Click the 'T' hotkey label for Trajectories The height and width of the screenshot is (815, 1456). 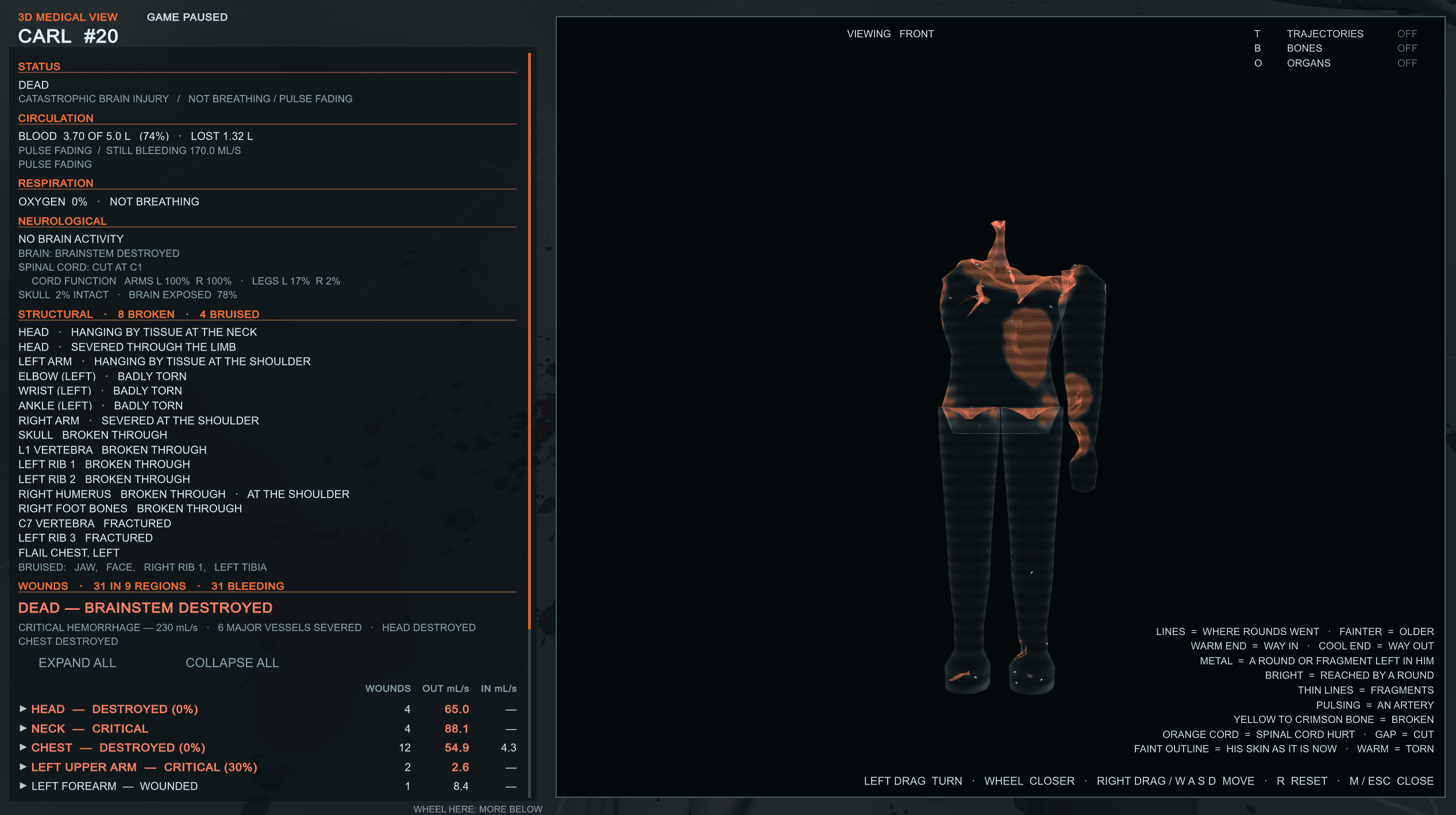1257,34
